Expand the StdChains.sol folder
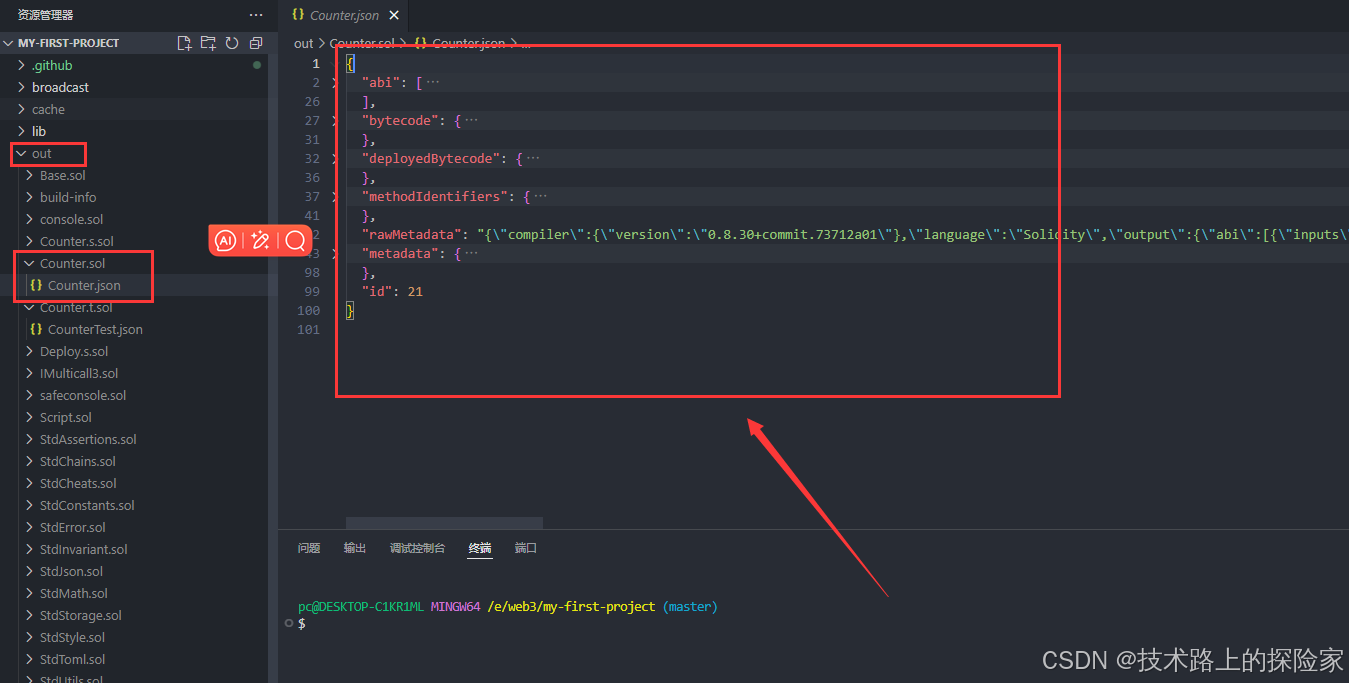The image size is (1349, 683). pos(134,461)
